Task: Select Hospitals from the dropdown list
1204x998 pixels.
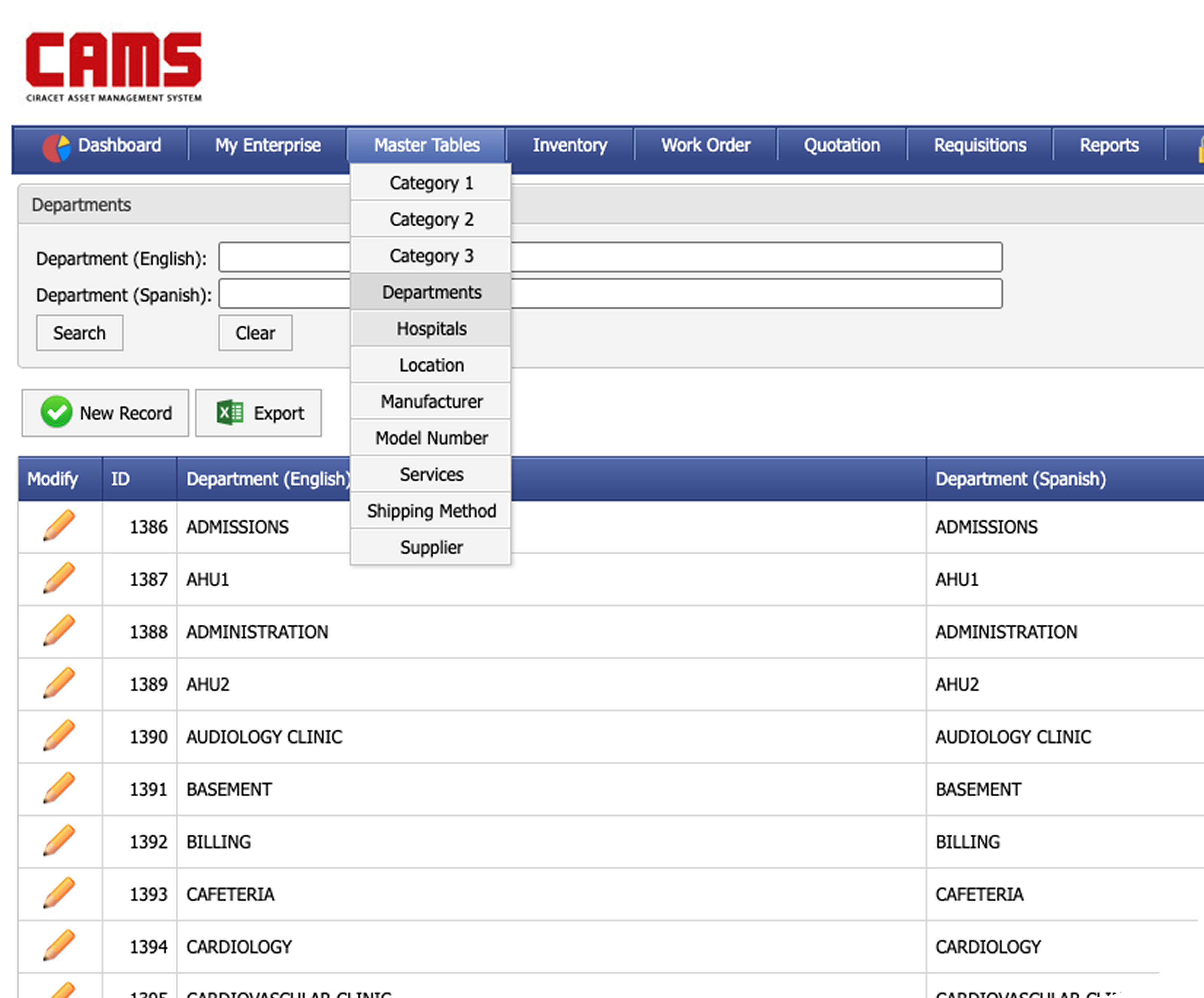Action: (431, 329)
